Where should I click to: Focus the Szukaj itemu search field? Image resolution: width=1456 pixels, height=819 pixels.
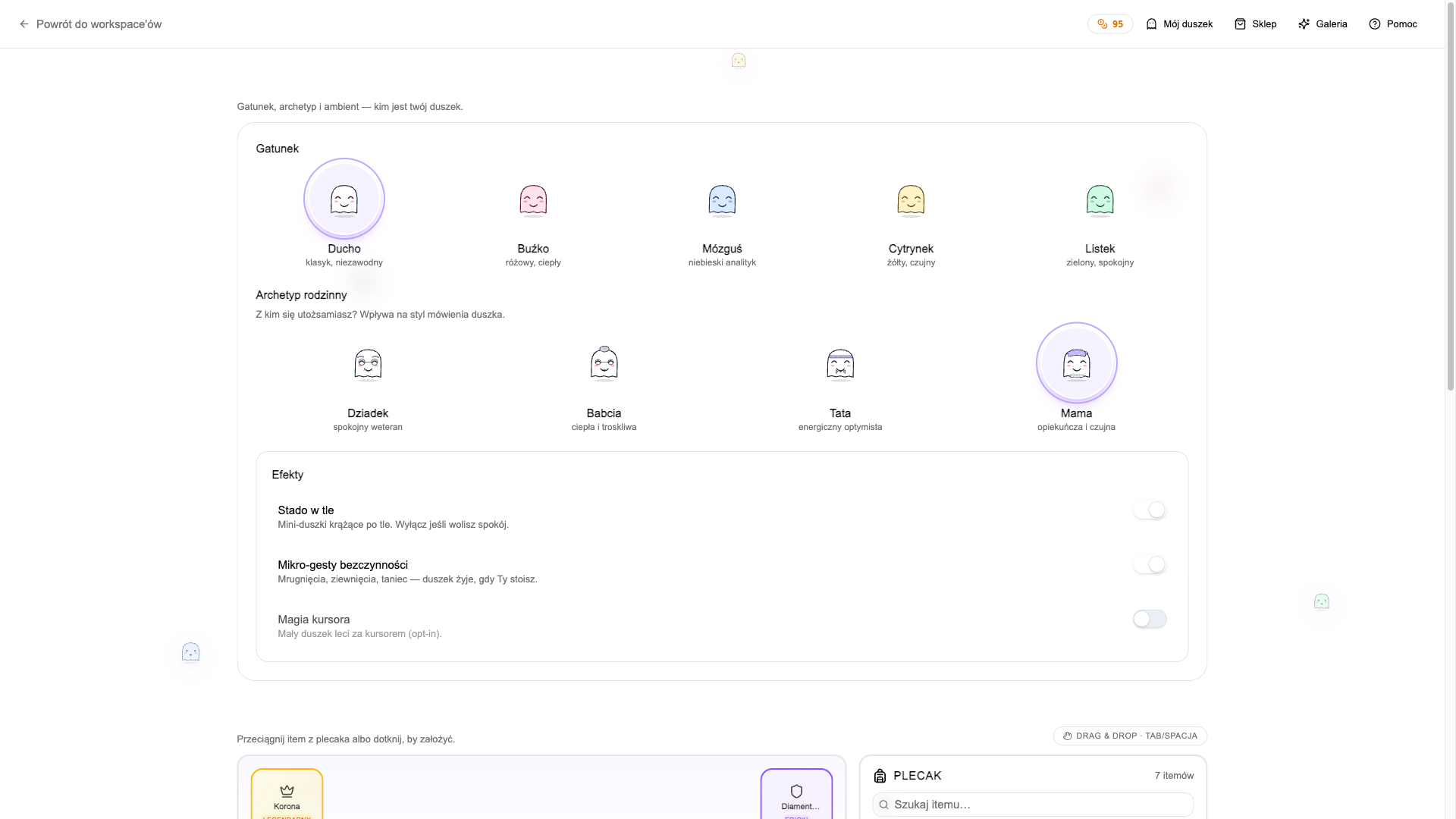tap(1033, 805)
